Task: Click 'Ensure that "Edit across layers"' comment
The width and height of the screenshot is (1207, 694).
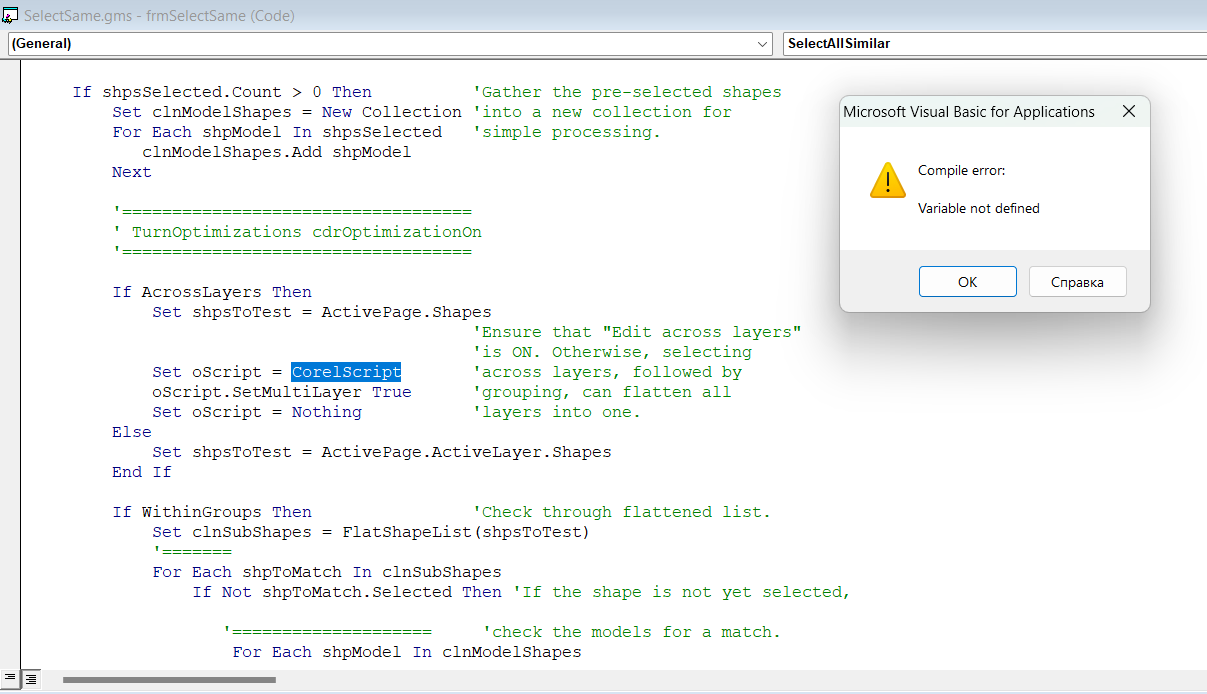Action: pos(637,332)
